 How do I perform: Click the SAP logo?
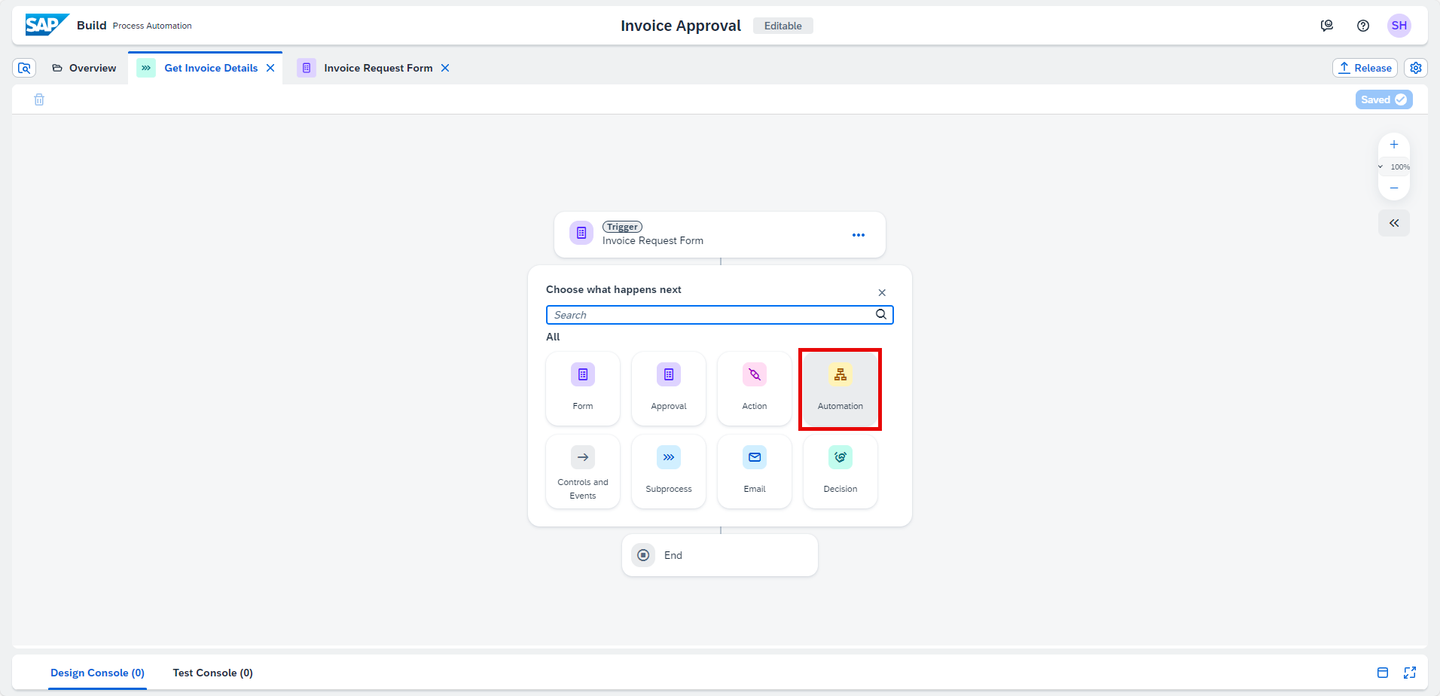pyautogui.click(x=47, y=25)
